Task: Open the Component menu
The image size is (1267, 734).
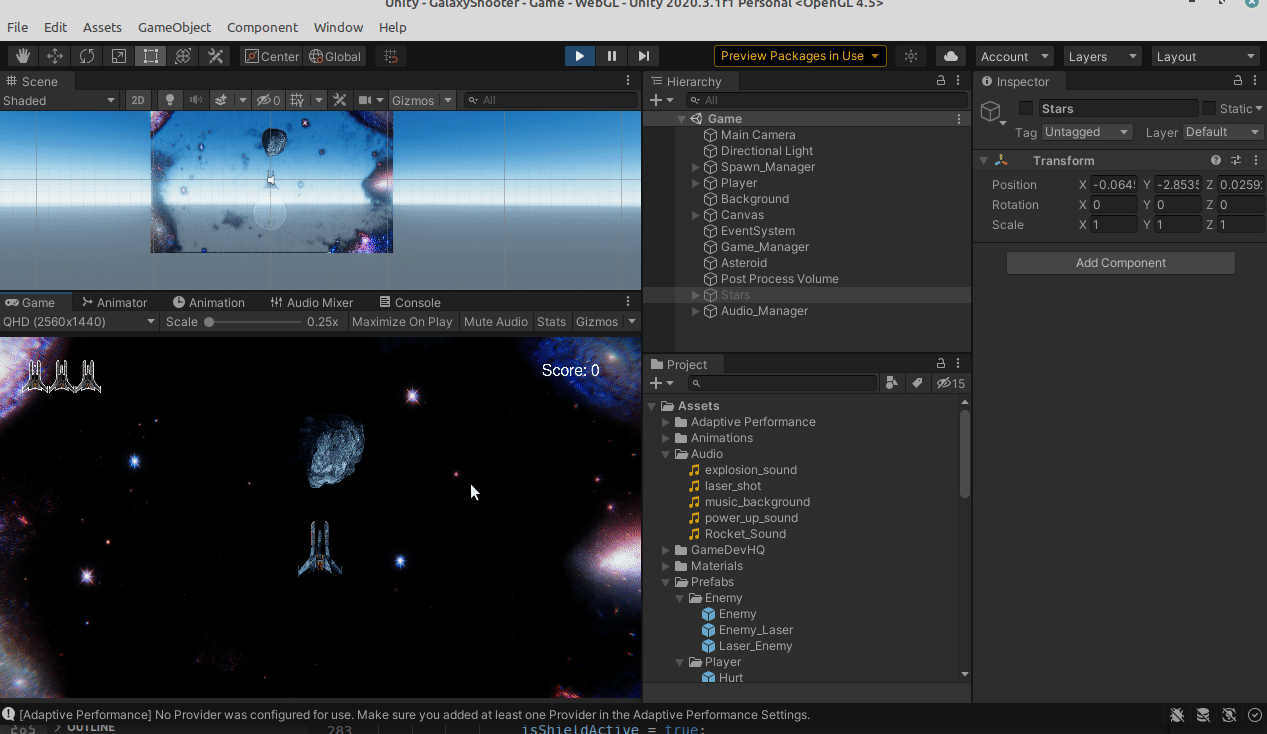Action: pos(262,27)
